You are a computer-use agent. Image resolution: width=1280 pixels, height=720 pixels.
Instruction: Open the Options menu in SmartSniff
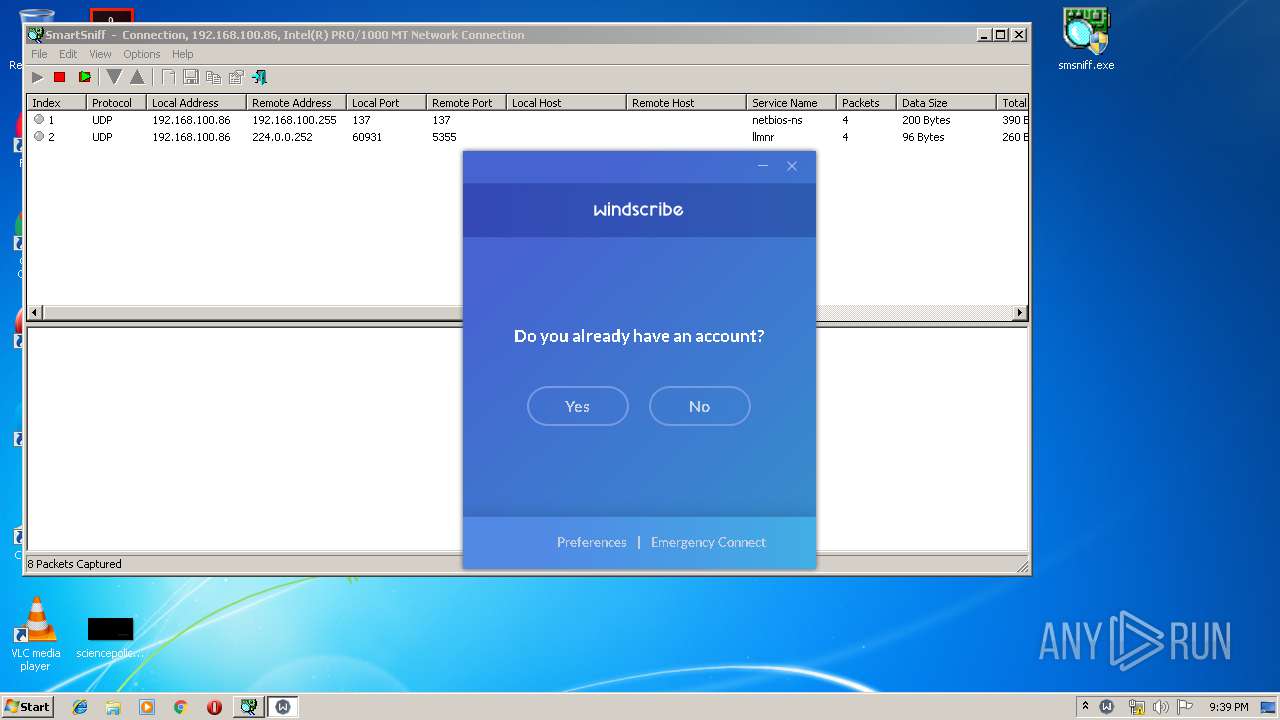[142, 54]
